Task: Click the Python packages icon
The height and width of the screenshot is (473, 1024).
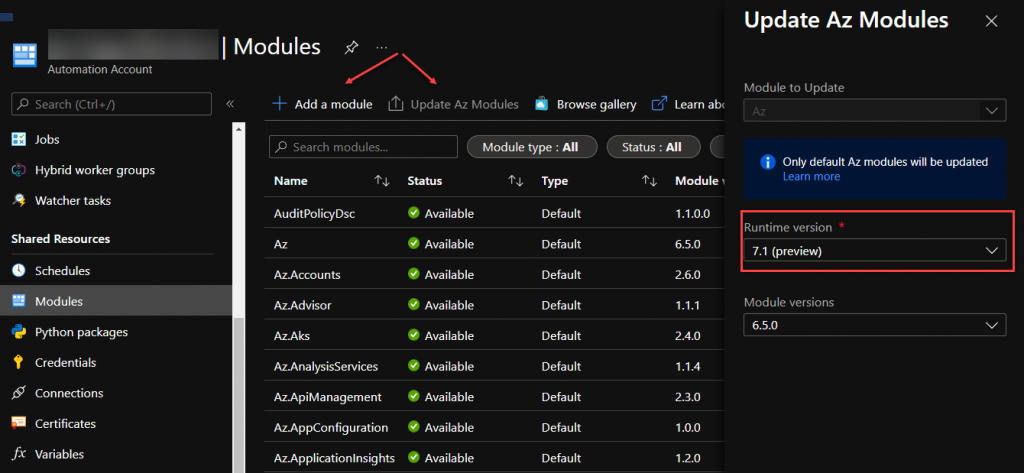Action: pos(19,332)
